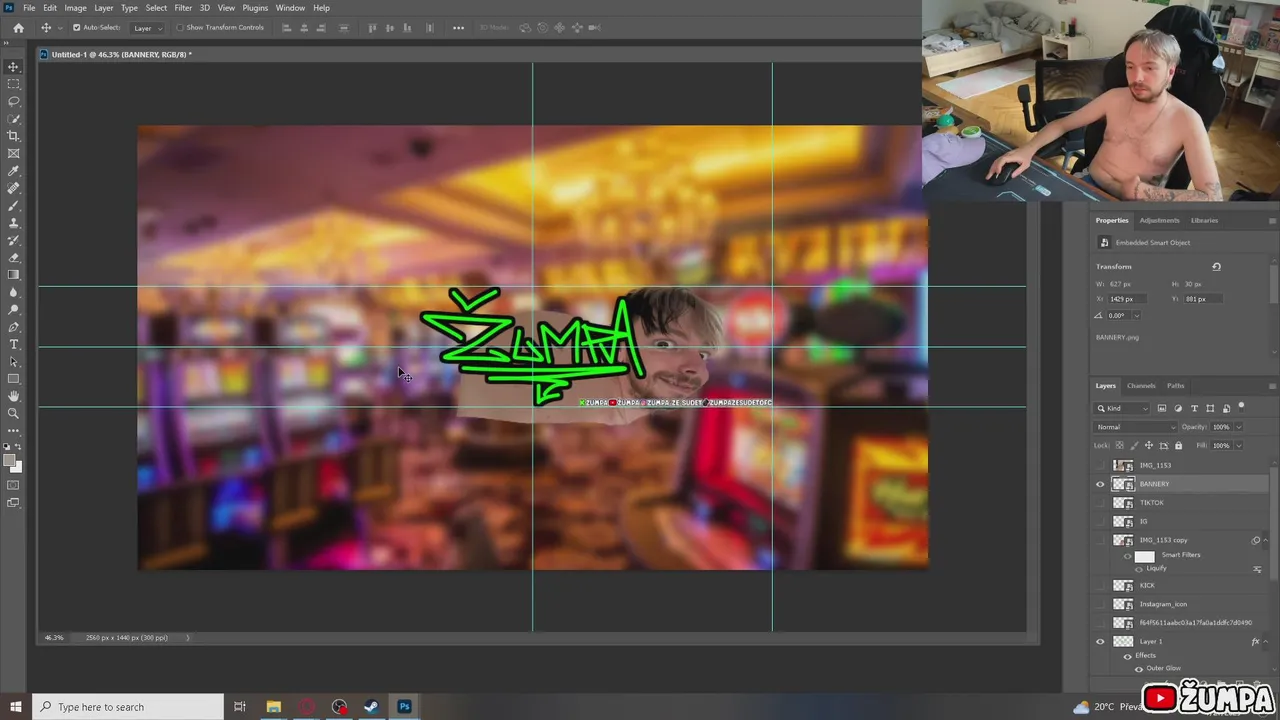Select the Brush tool
The width and height of the screenshot is (1280, 720).
point(13,205)
